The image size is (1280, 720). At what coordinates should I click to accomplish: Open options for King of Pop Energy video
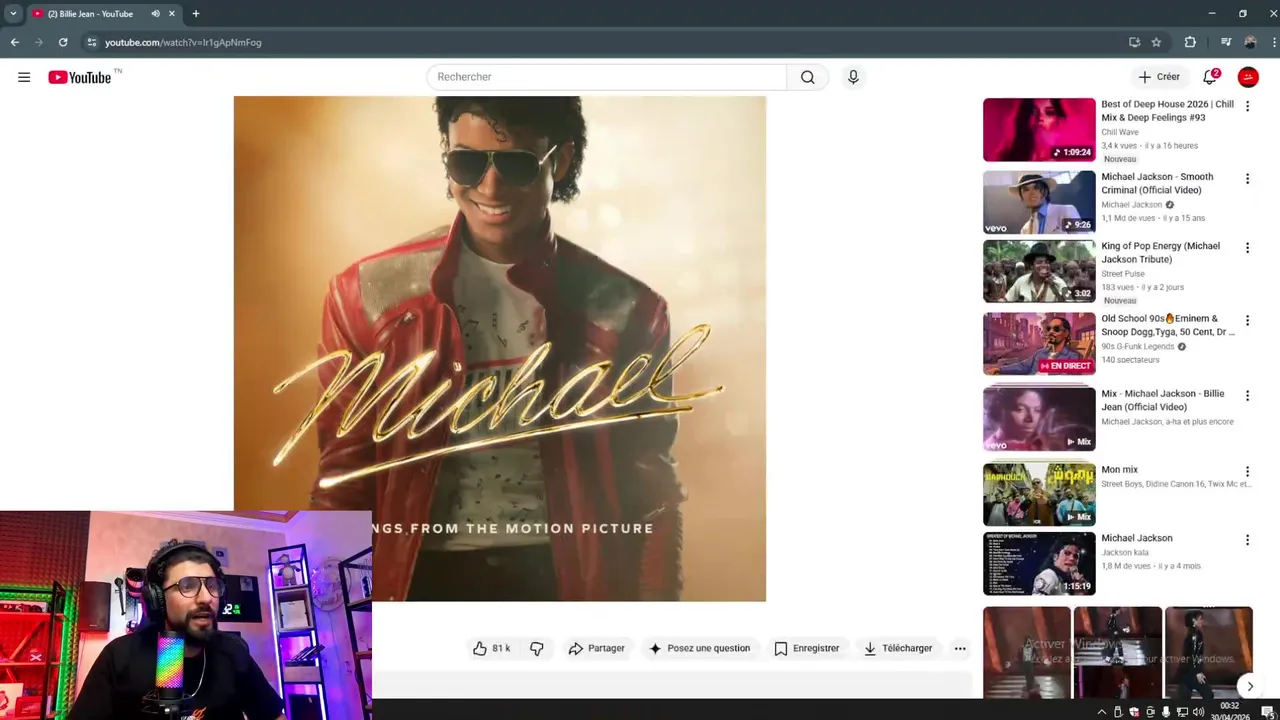pyautogui.click(x=1247, y=248)
